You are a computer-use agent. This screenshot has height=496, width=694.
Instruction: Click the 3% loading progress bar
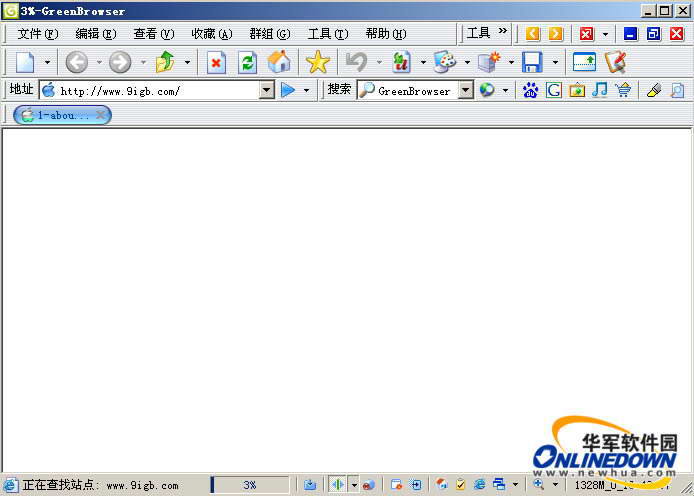point(250,484)
